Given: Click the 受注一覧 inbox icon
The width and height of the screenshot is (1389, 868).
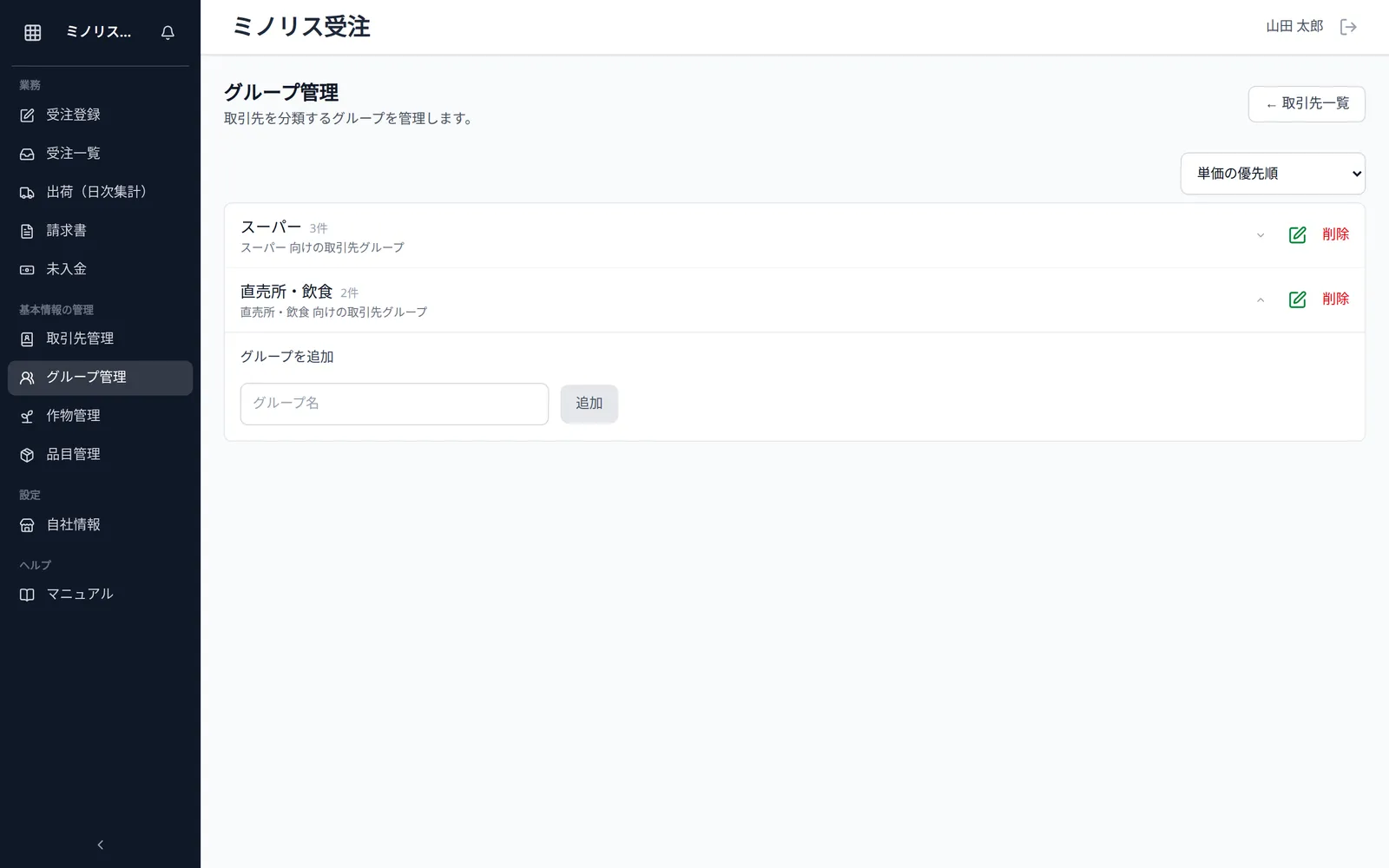Looking at the screenshot, I should click(27, 154).
